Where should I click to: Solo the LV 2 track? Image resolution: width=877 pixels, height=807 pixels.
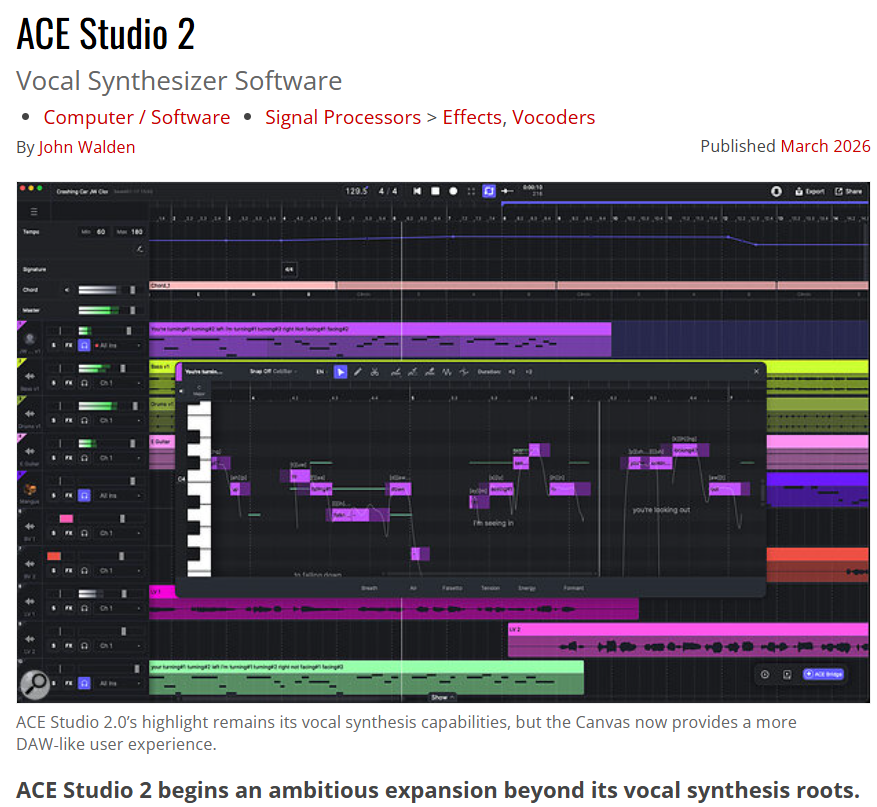tap(54, 645)
